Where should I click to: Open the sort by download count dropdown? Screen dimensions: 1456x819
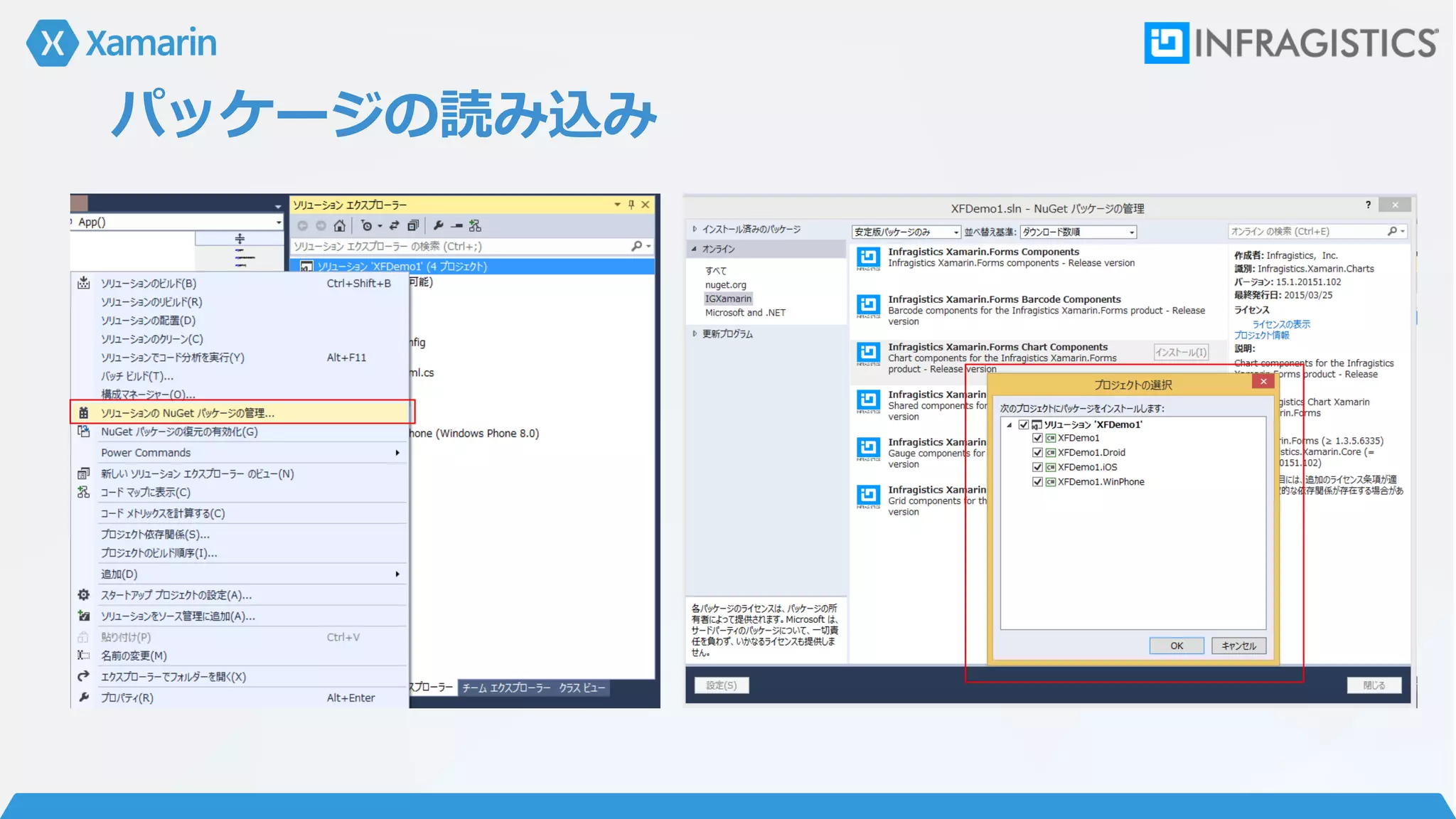pyautogui.click(x=1078, y=232)
